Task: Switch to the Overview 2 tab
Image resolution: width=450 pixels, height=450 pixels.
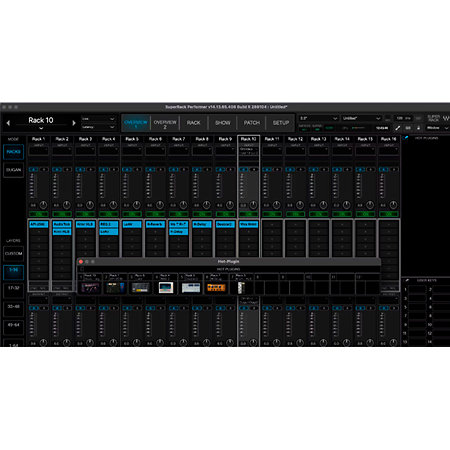Action: coord(165,123)
